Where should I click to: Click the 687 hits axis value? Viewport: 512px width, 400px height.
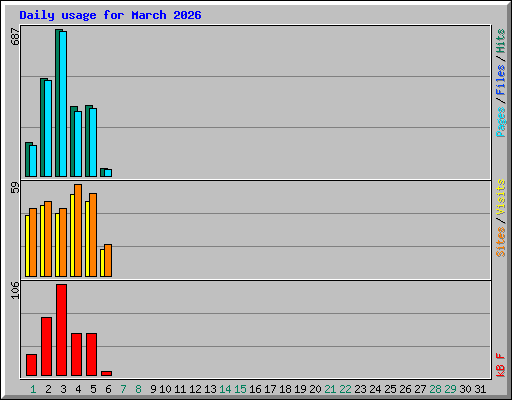15,37
